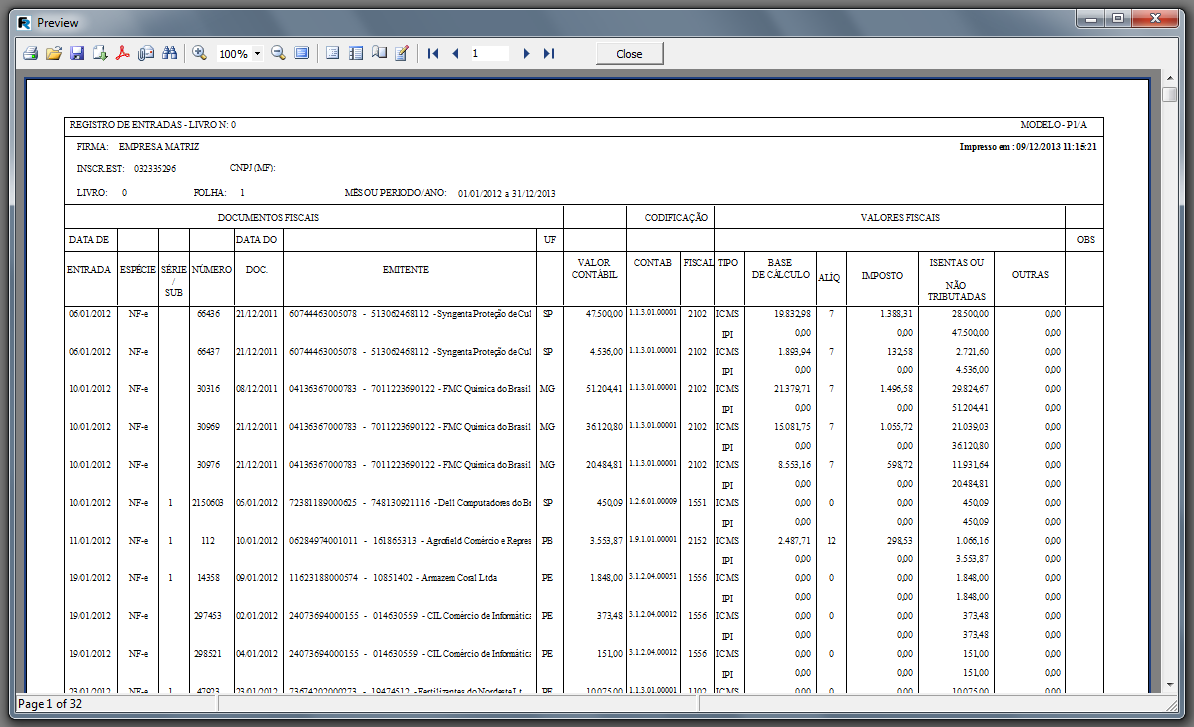1194x727 pixels.
Task: Click the exempt value 28.500,00
Action: point(970,314)
